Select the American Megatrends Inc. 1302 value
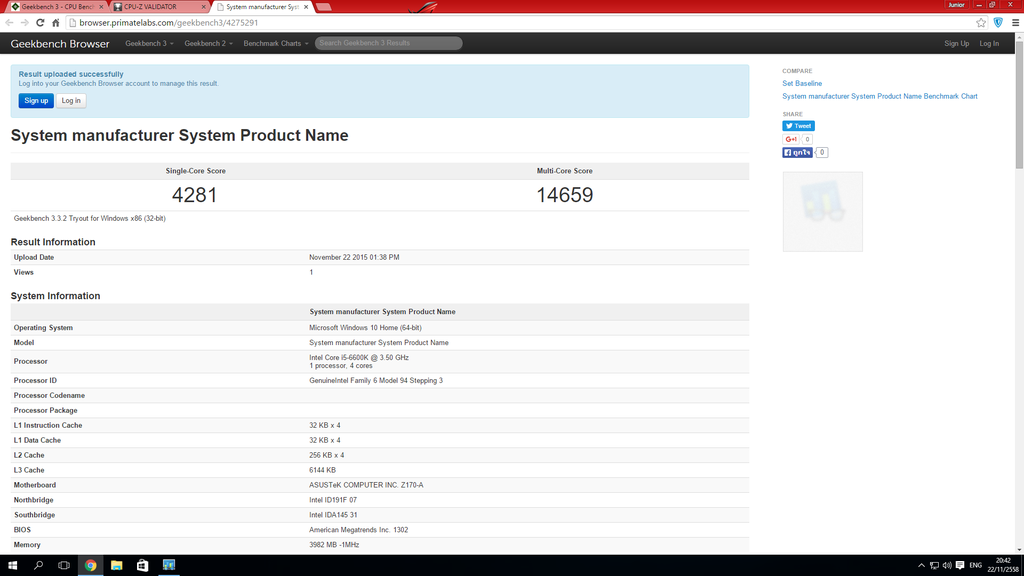Viewport: 1024px width, 576px height. click(359, 530)
